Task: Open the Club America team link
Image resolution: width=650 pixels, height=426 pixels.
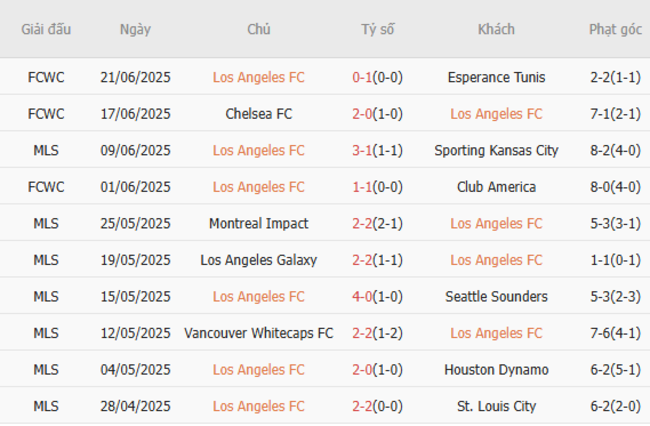Action: (496, 187)
